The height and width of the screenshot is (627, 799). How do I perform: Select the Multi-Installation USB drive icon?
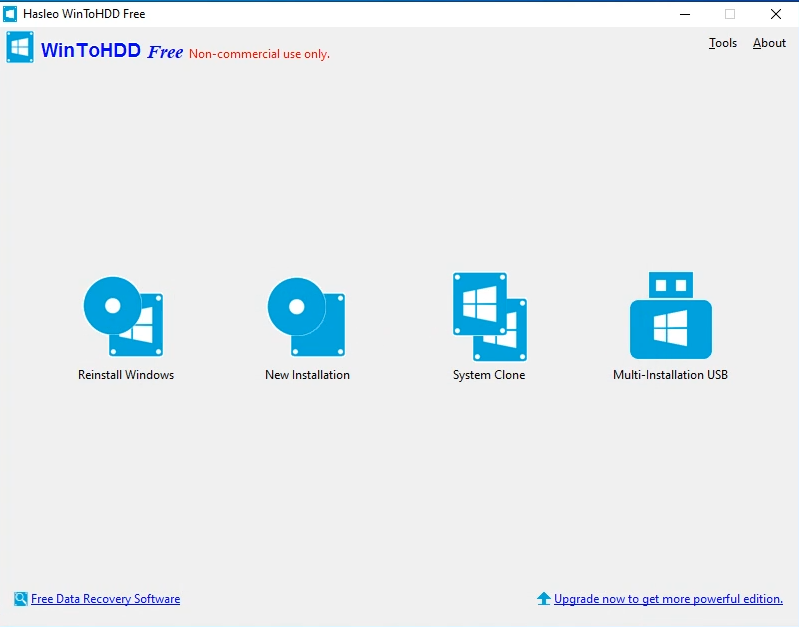tap(671, 316)
